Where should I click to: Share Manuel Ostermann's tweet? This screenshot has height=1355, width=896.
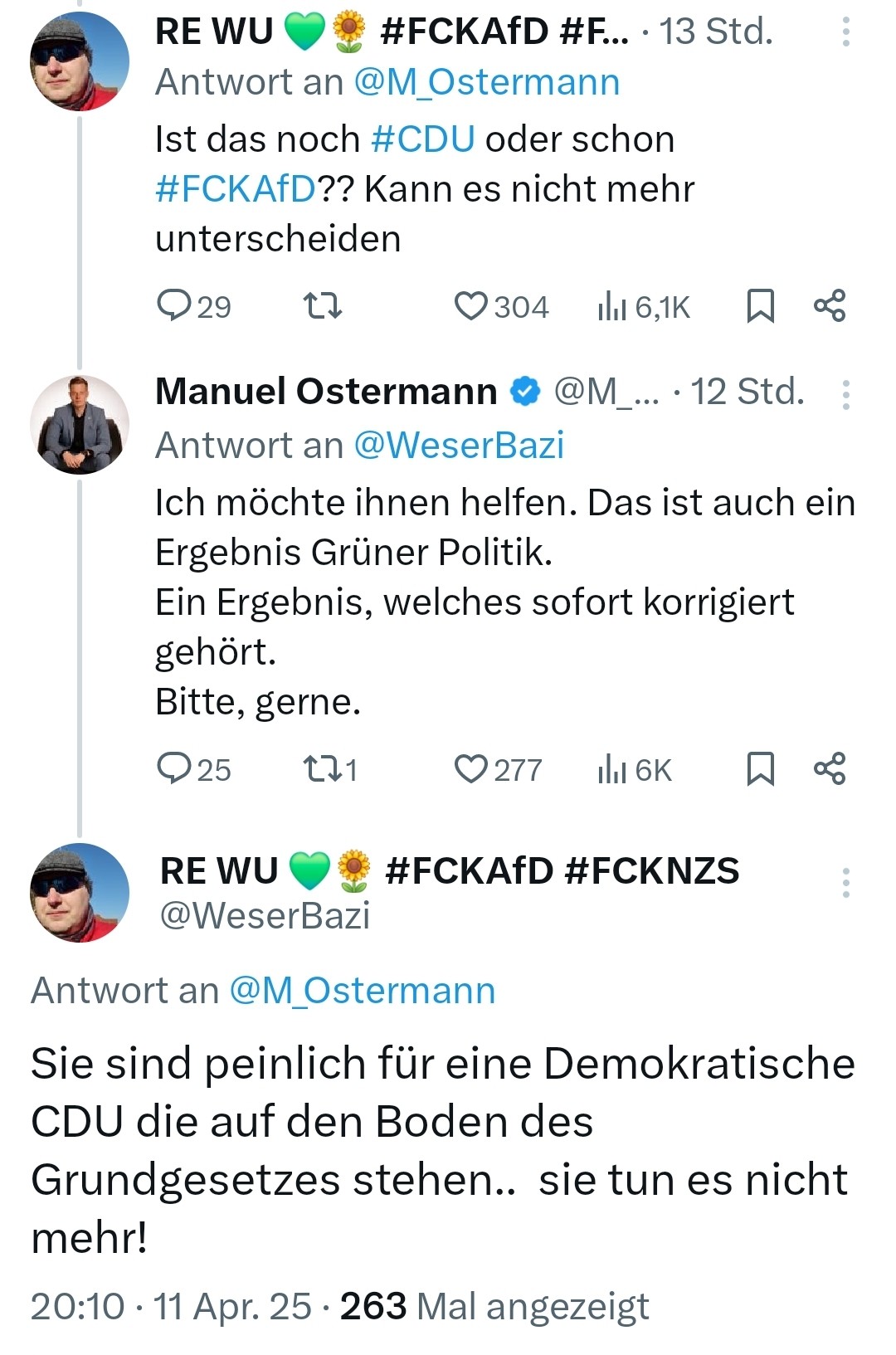click(x=830, y=769)
